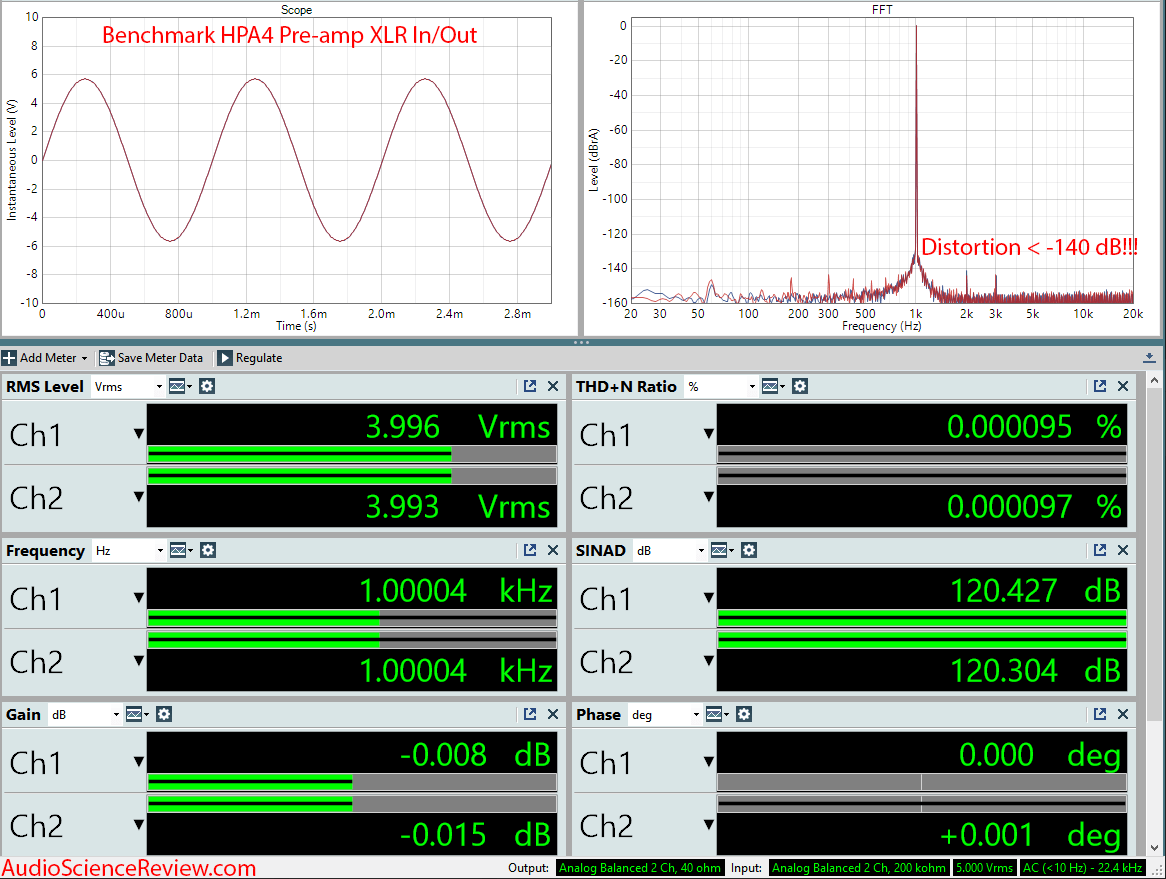Viewport: 1166px width, 879px height.
Task: Click scrollbar down arrow in meters panel
Action: [1154, 848]
